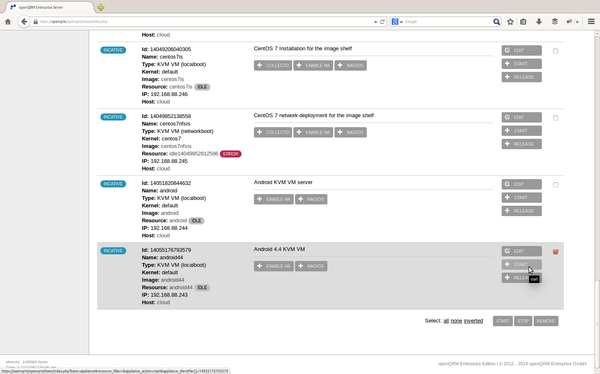Start the centos7is appliance
This screenshot has height=374, width=600.
click(522, 64)
